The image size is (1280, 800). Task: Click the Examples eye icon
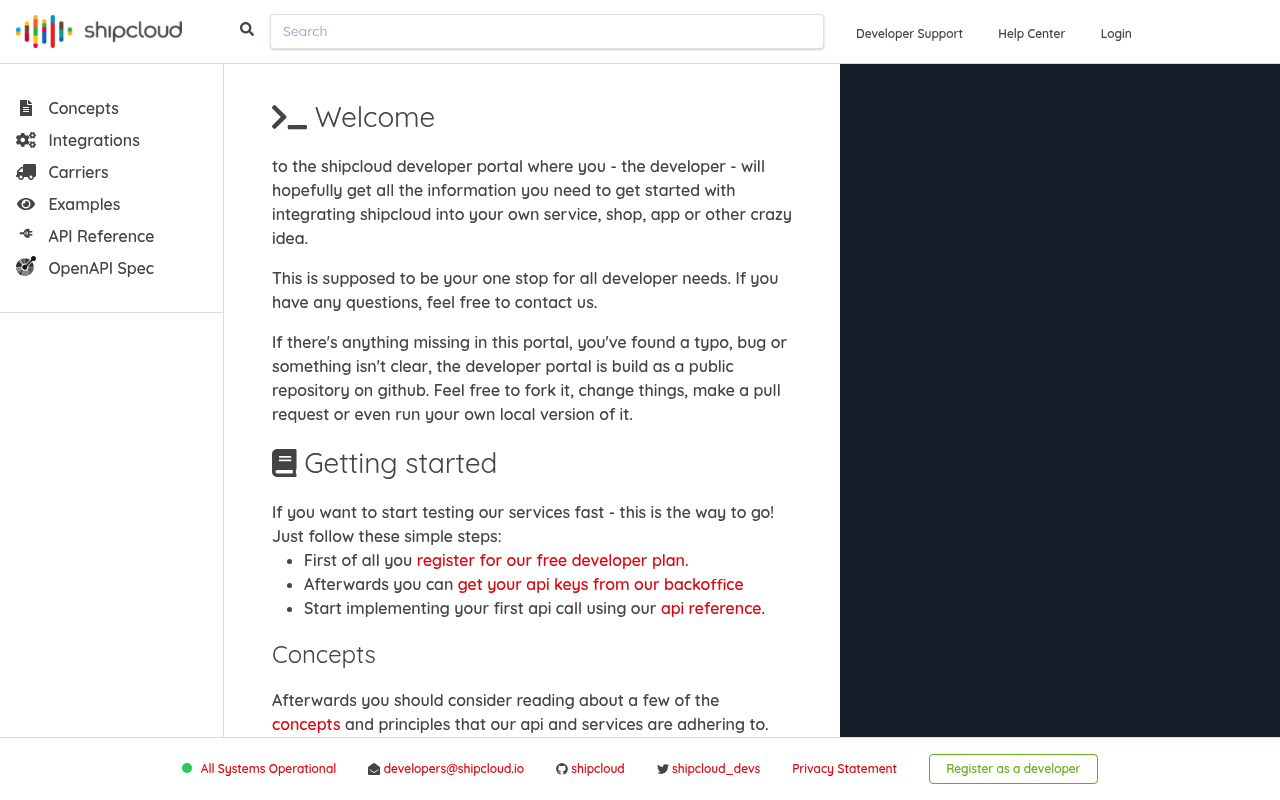pyautogui.click(x=26, y=204)
